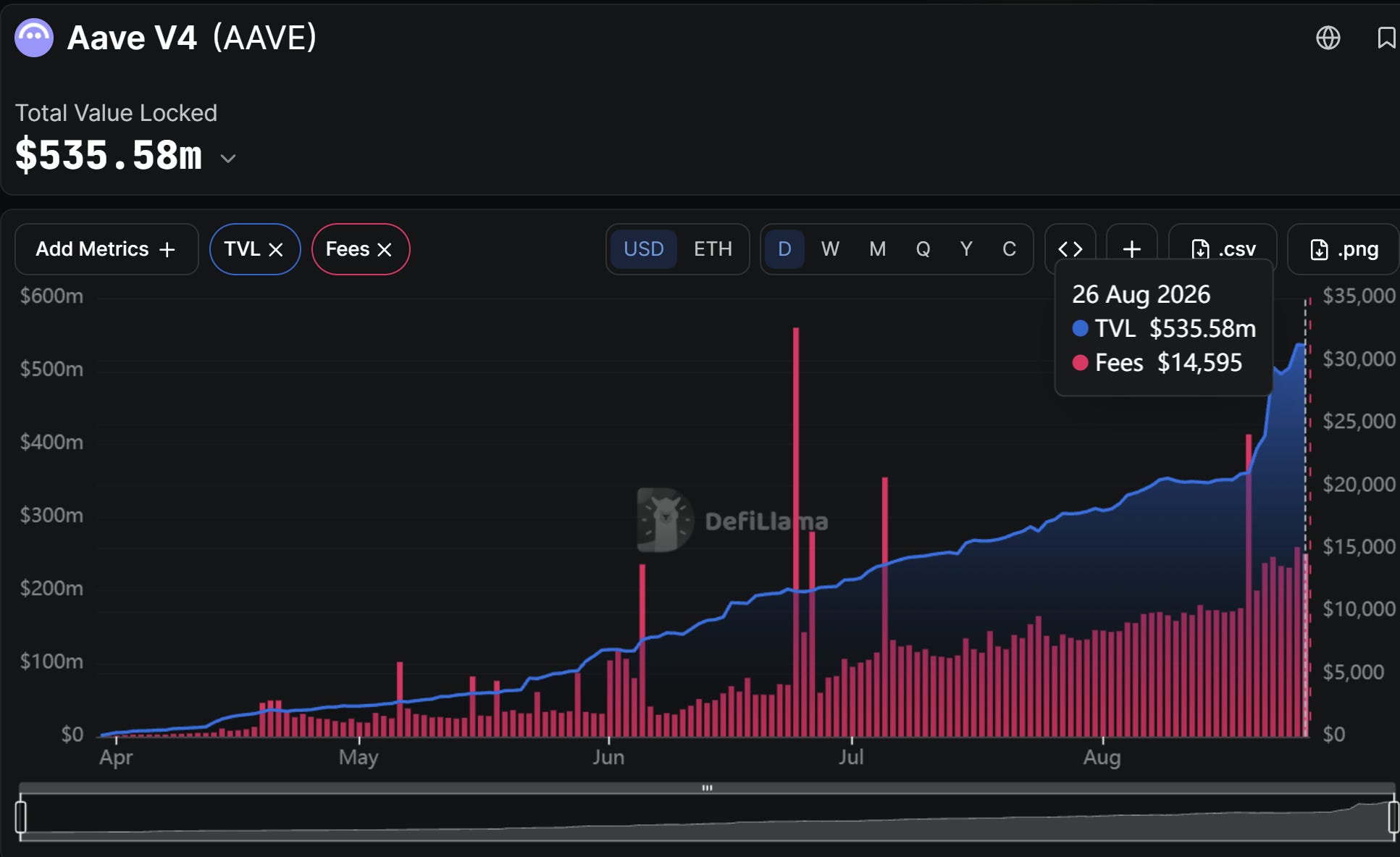Viewport: 1400px width, 857px height.
Task: Click the $300m left axis label
Action: 51,515
